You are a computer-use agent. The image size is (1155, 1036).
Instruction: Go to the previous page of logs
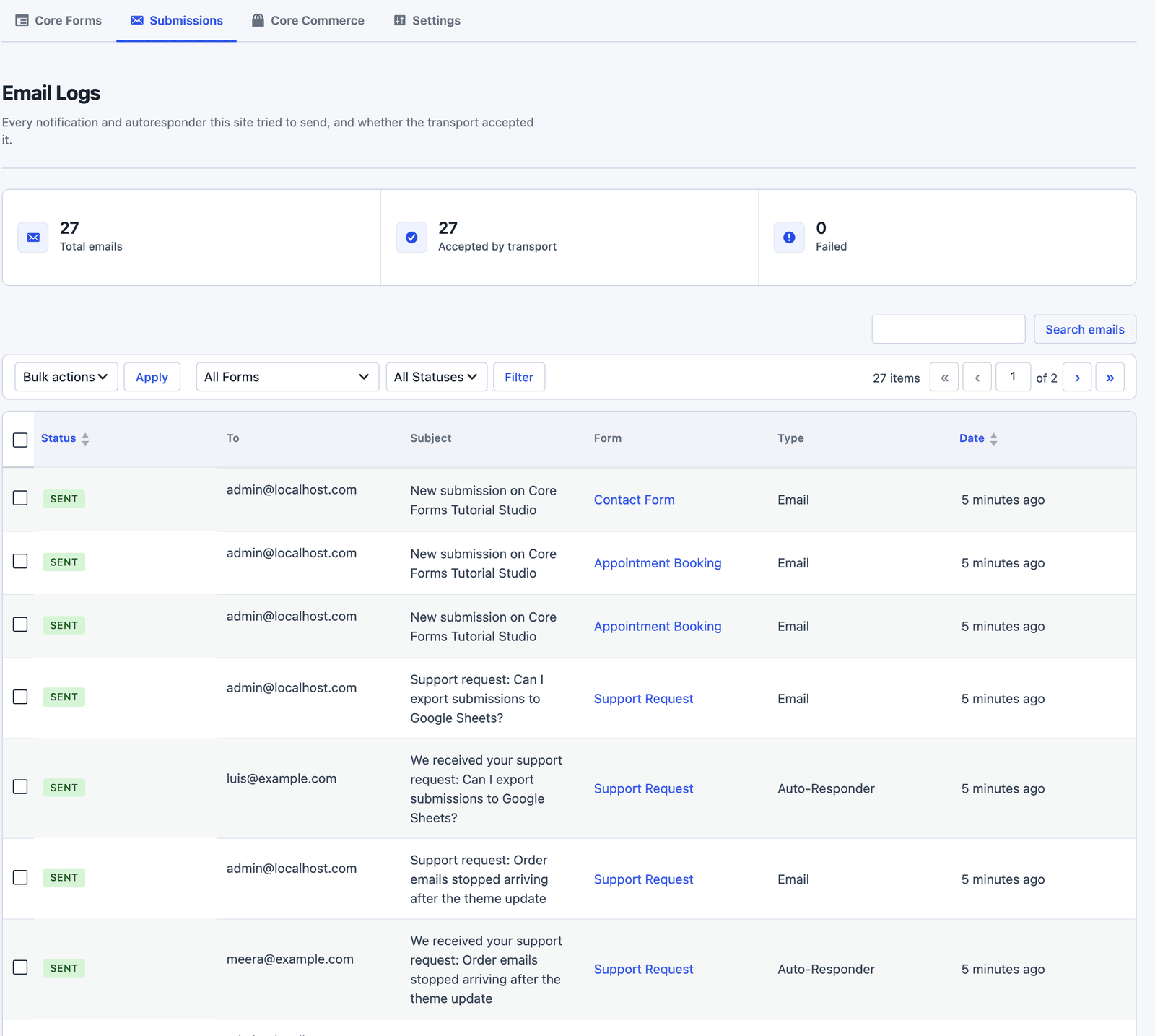click(977, 377)
